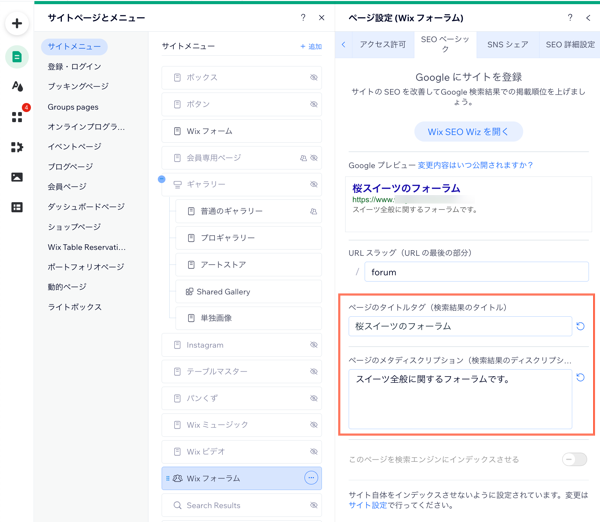Open Wix SEO Wiz を開く button
The width and height of the screenshot is (600, 522).
click(x=468, y=132)
